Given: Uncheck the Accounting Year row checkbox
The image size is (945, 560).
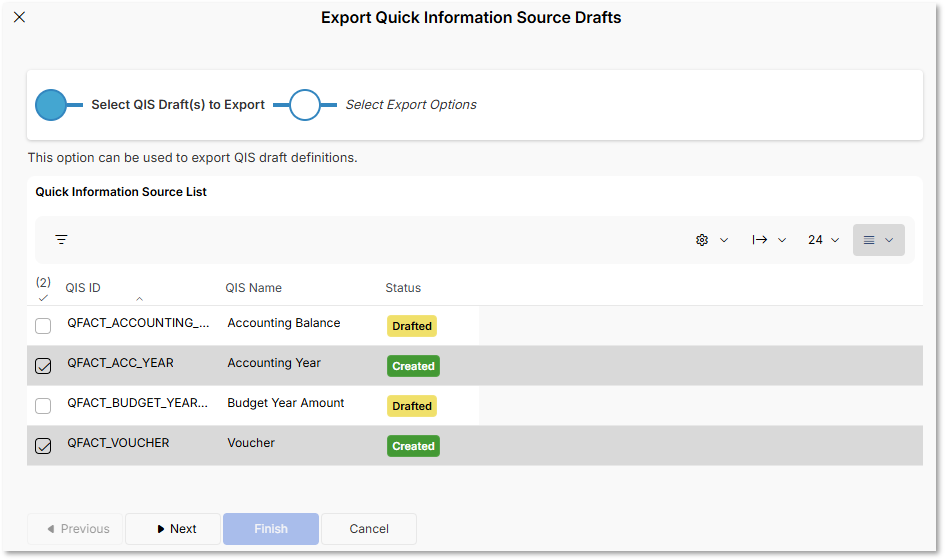Looking at the screenshot, I should (43, 366).
